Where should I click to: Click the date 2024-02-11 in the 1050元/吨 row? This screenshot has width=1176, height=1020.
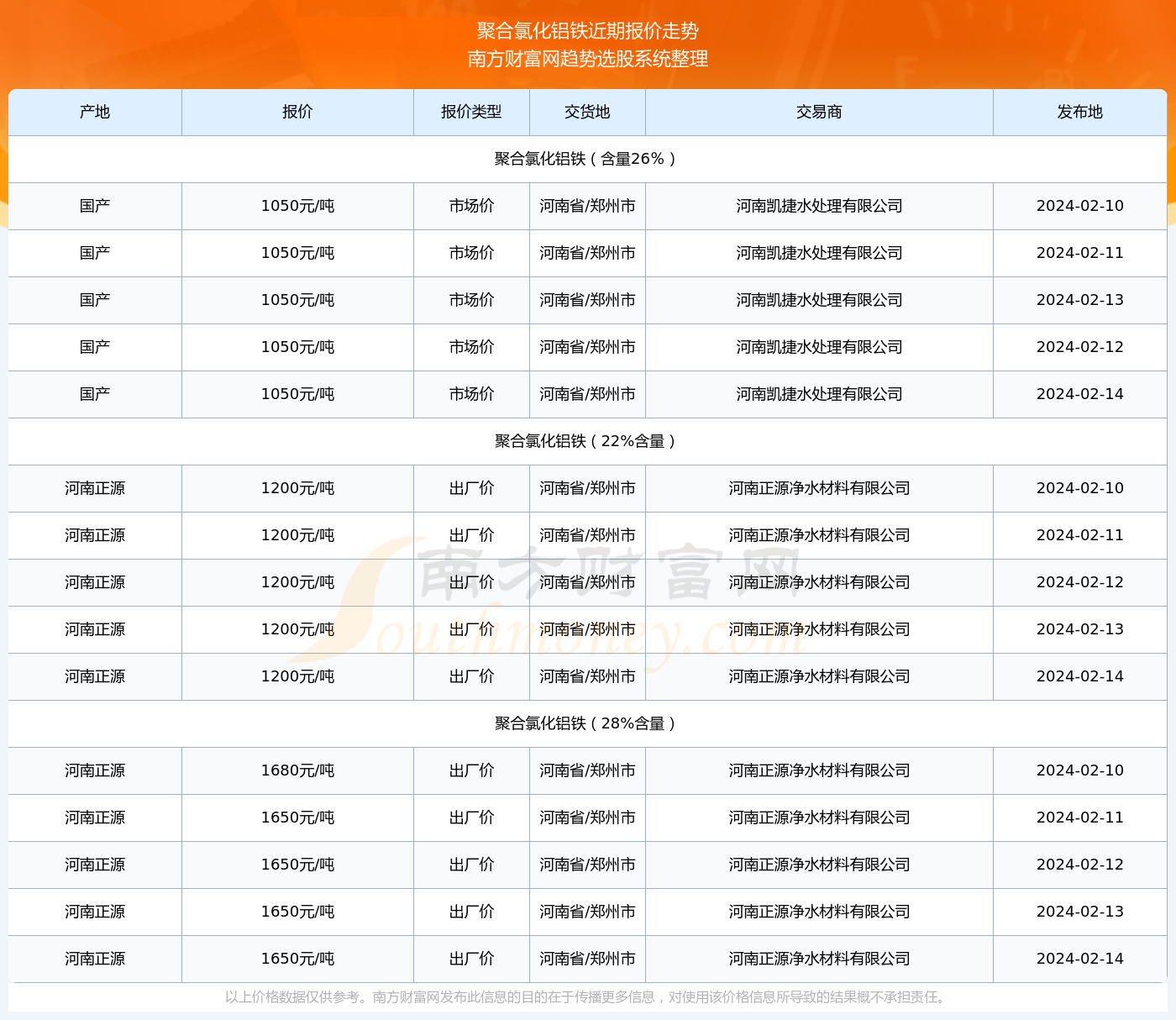(x=1080, y=253)
